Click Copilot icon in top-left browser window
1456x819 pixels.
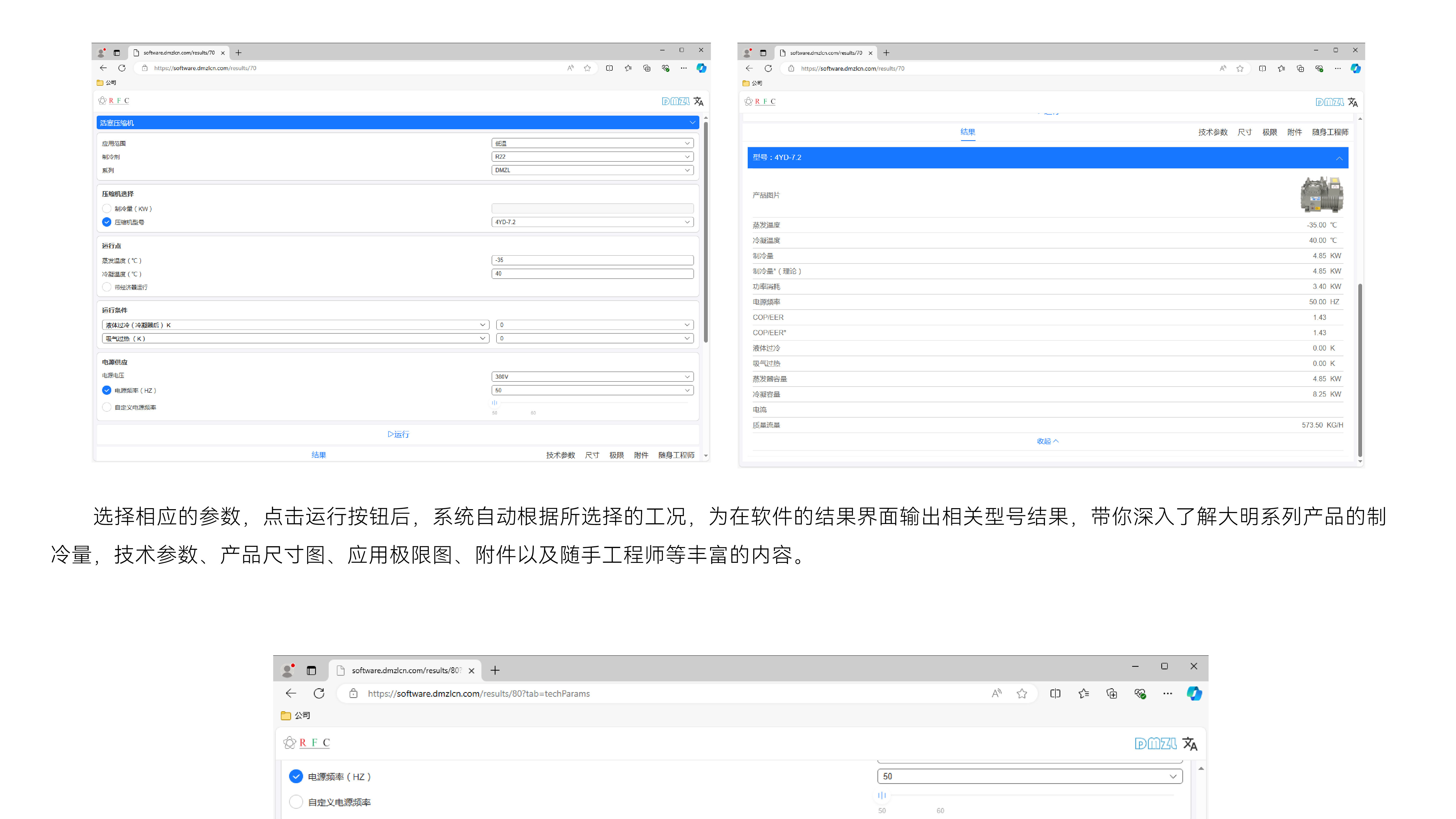[x=701, y=68]
